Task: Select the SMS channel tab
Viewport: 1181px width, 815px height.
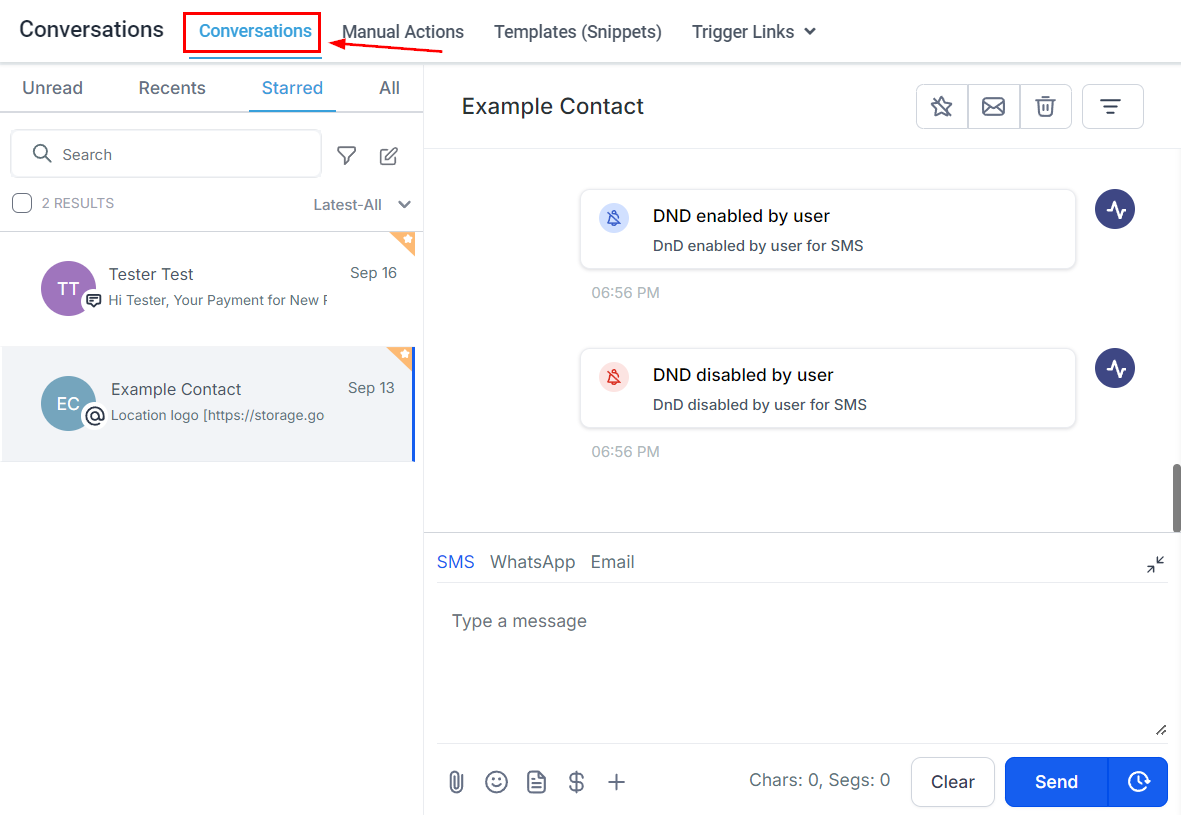Action: pyautogui.click(x=456, y=562)
